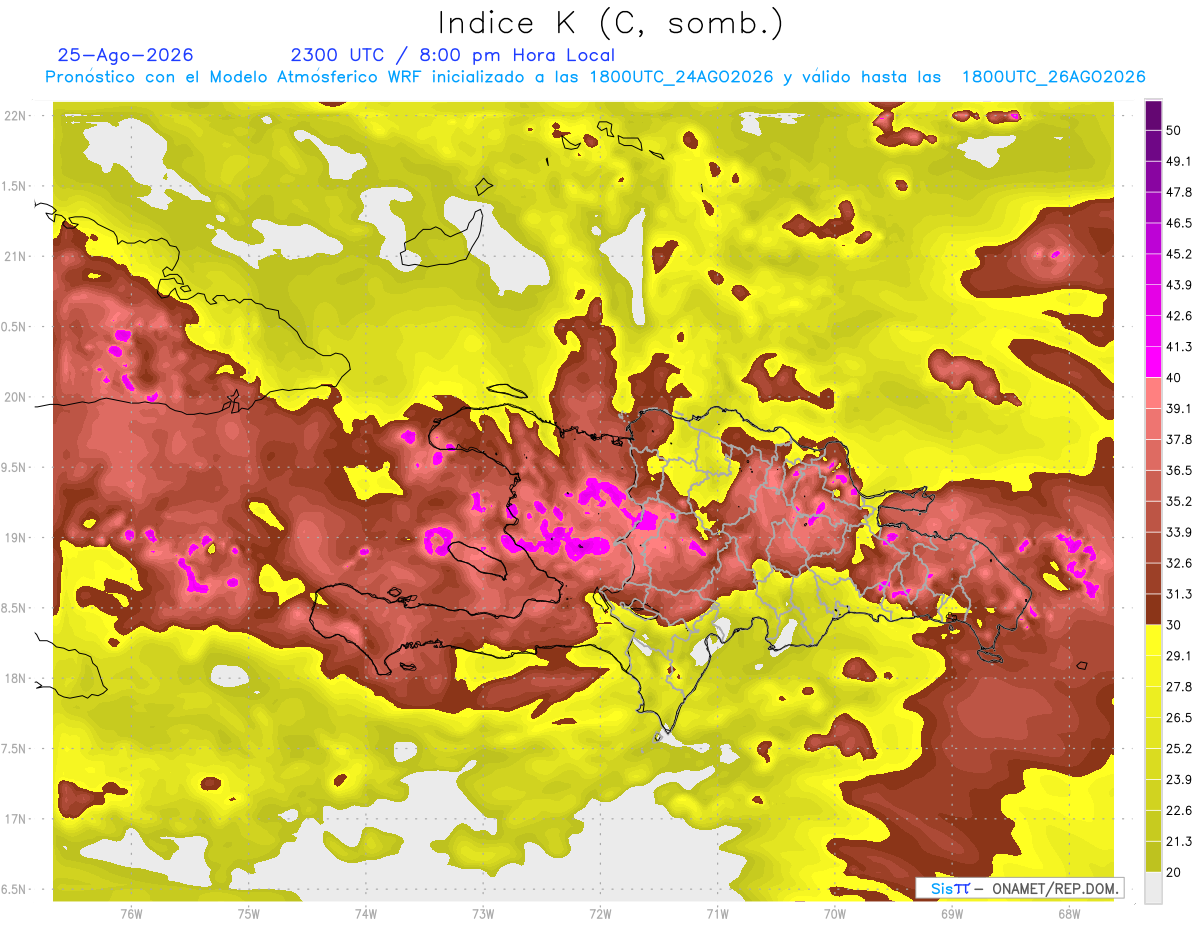Click the "69W" longitude label

(x=952, y=914)
